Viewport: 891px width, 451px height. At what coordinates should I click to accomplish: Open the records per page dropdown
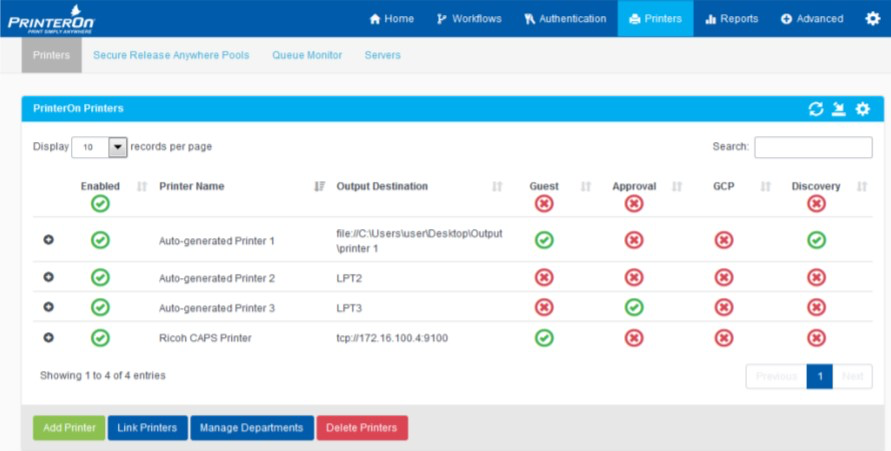99,147
